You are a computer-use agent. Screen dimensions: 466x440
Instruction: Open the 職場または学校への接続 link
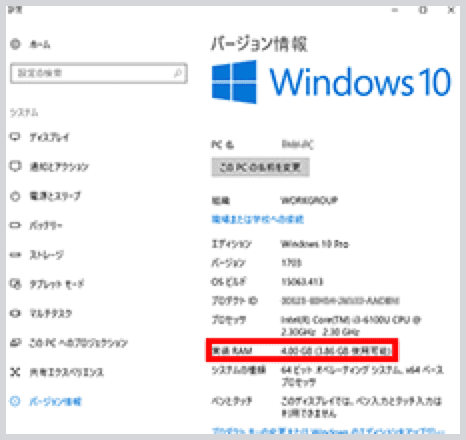coord(258,219)
